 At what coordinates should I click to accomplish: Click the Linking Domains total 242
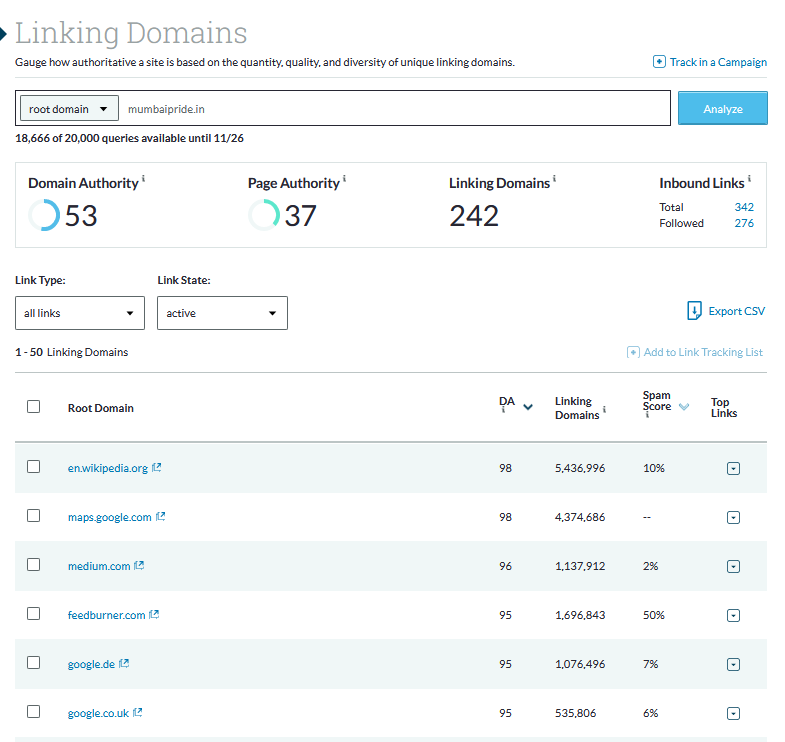[474, 216]
